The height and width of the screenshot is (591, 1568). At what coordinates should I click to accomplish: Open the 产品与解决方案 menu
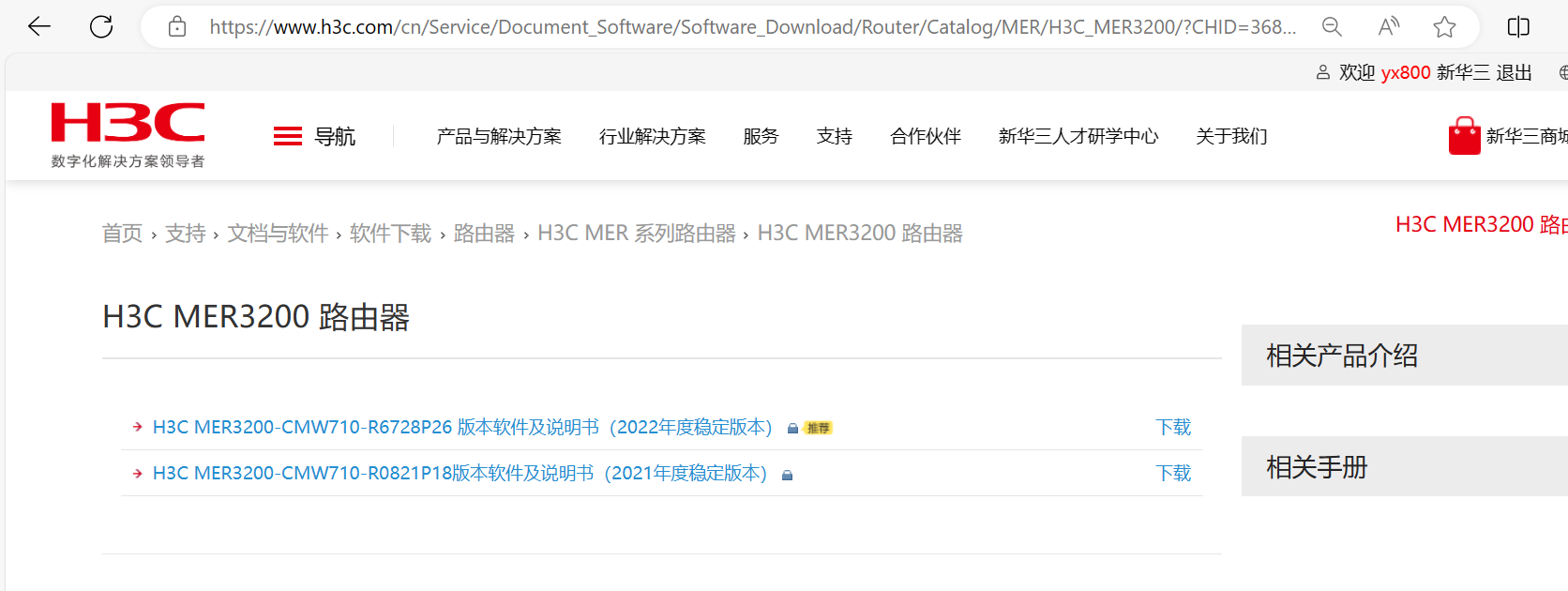(x=499, y=136)
